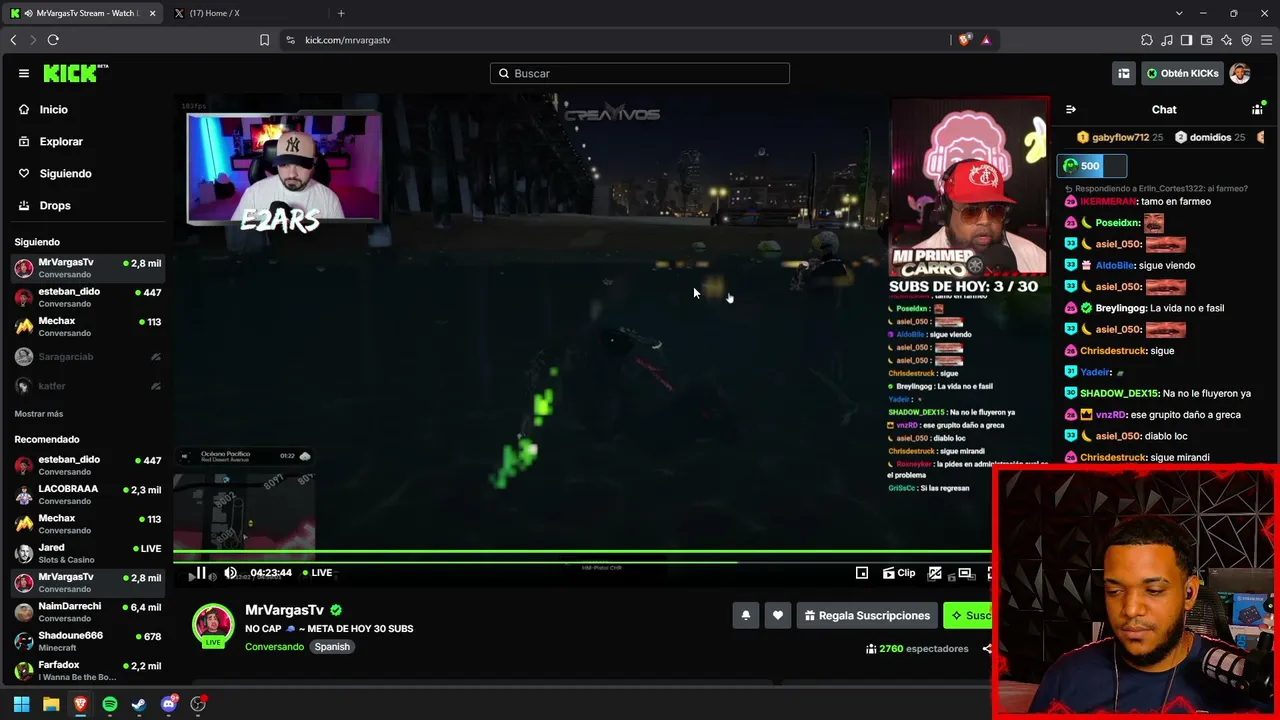
Task: Select the MrVargasTv Stream browser tab
Action: click(84, 13)
